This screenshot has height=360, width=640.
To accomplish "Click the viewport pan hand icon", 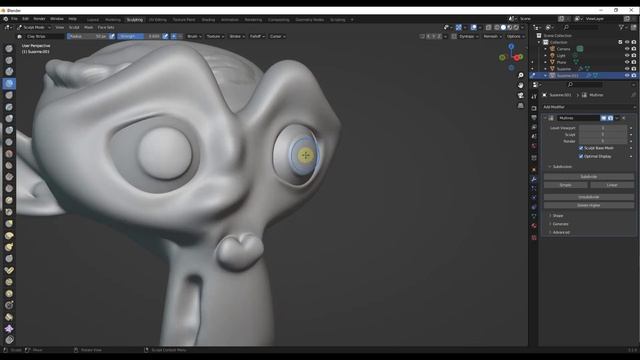I will pos(520,85).
